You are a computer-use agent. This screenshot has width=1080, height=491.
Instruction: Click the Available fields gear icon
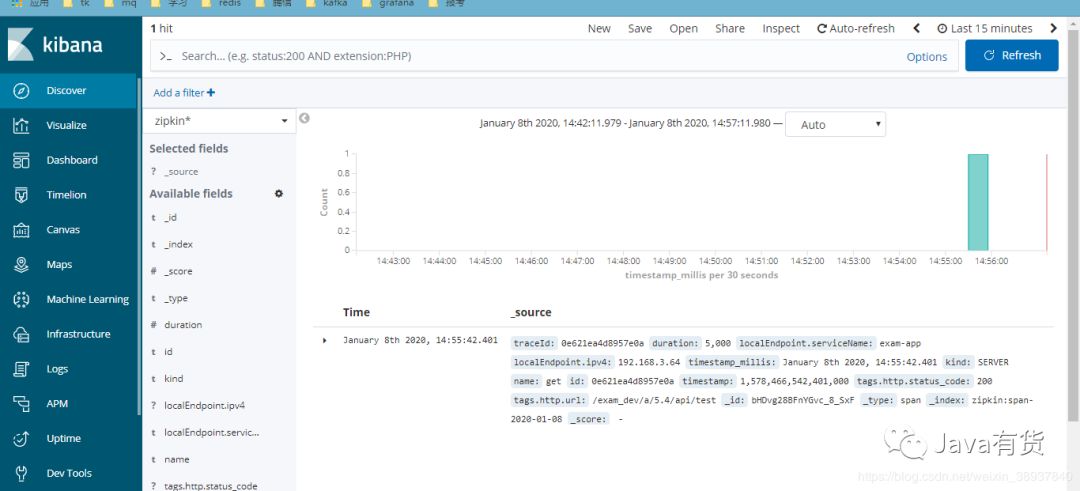coord(279,194)
